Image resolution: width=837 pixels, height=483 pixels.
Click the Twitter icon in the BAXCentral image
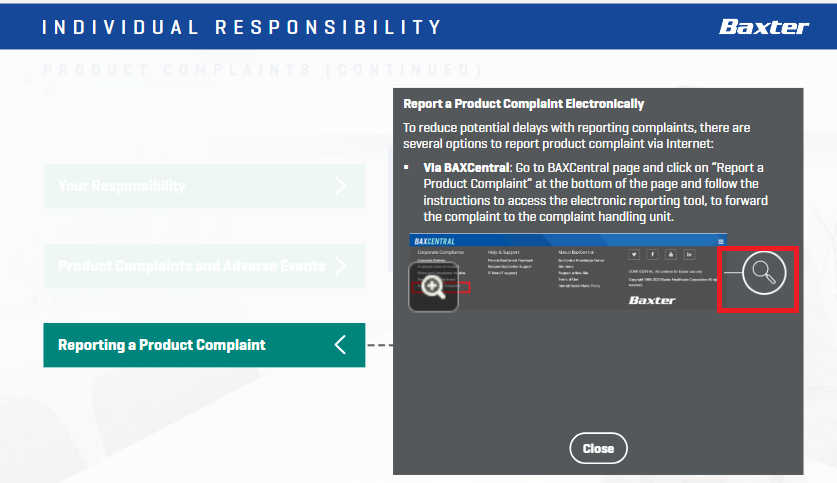click(x=634, y=255)
